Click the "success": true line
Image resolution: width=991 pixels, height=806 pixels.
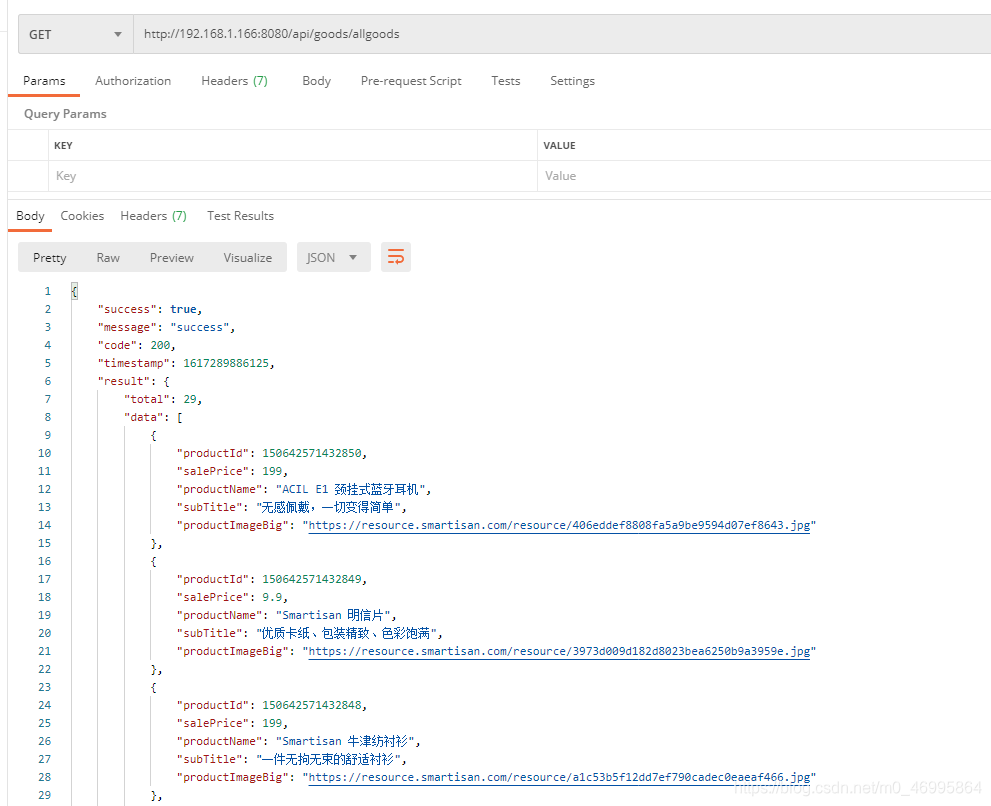150,309
